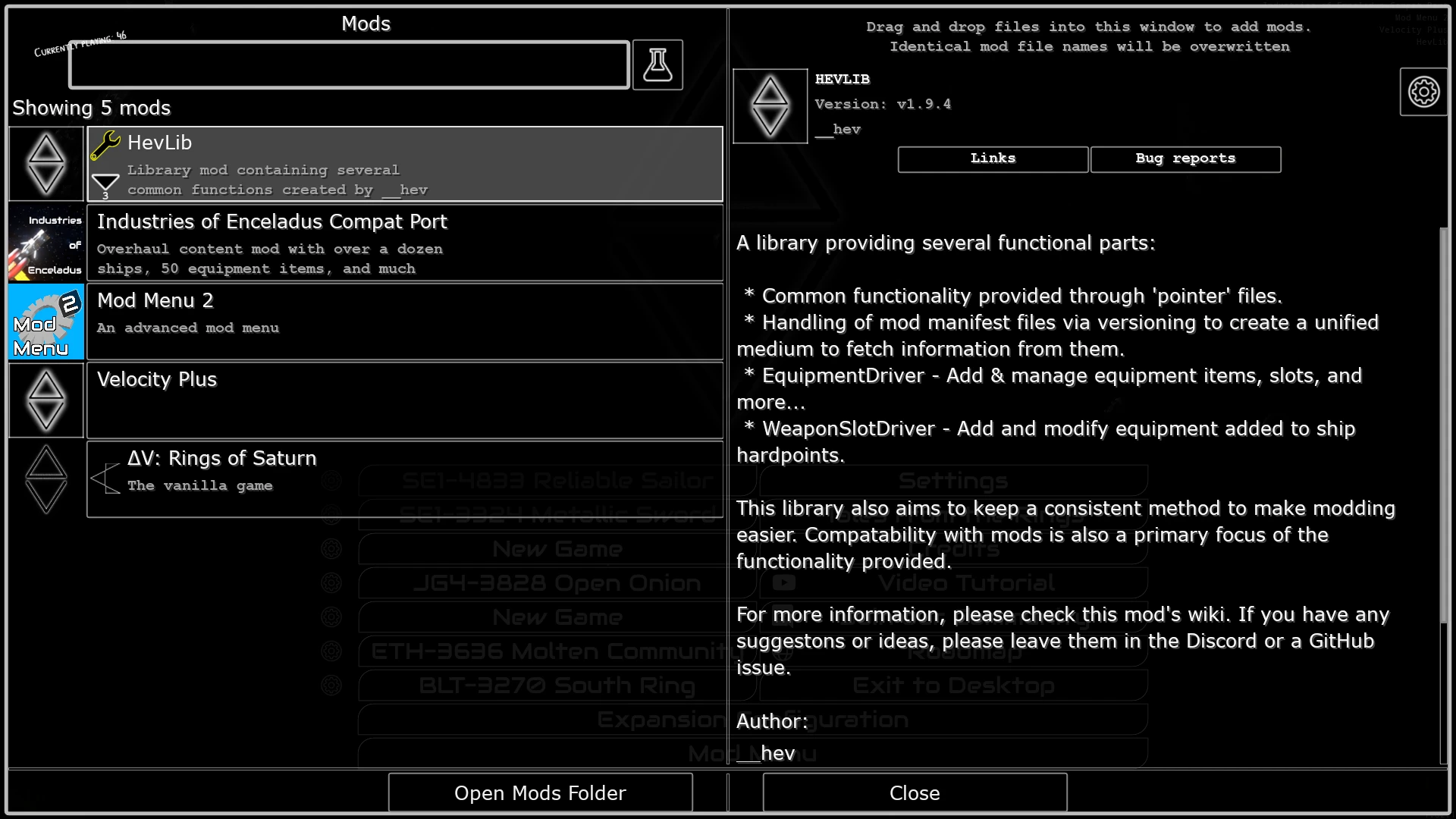Click the 'Showing 5 mods' text
This screenshot has height=819, width=1456.
pos(92,108)
